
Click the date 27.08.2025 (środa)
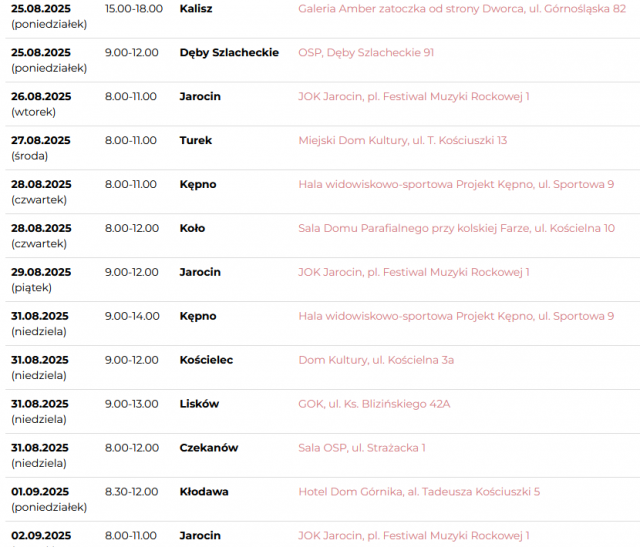(x=41, y=148)
